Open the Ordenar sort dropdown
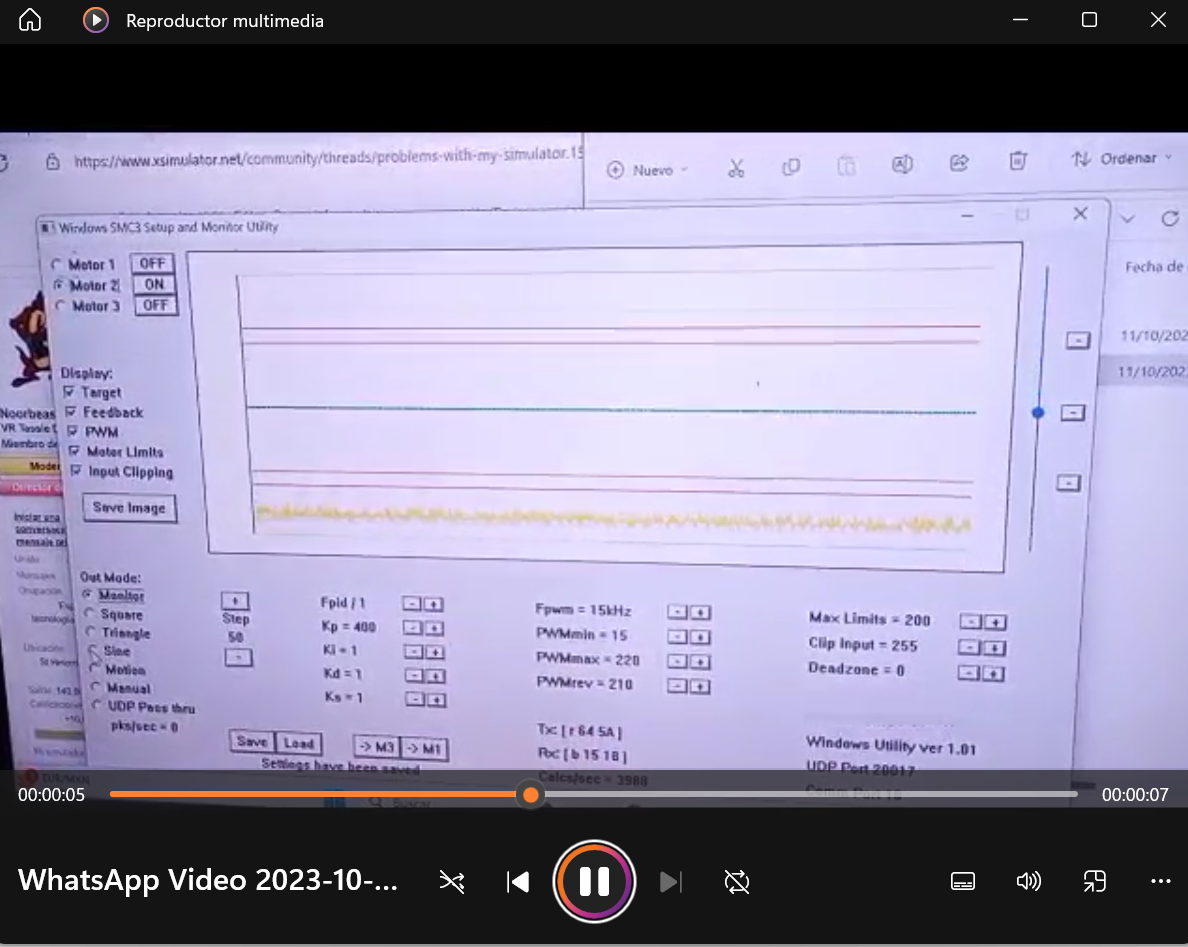Screen dimensions: 1188x947 (1121, 158)
